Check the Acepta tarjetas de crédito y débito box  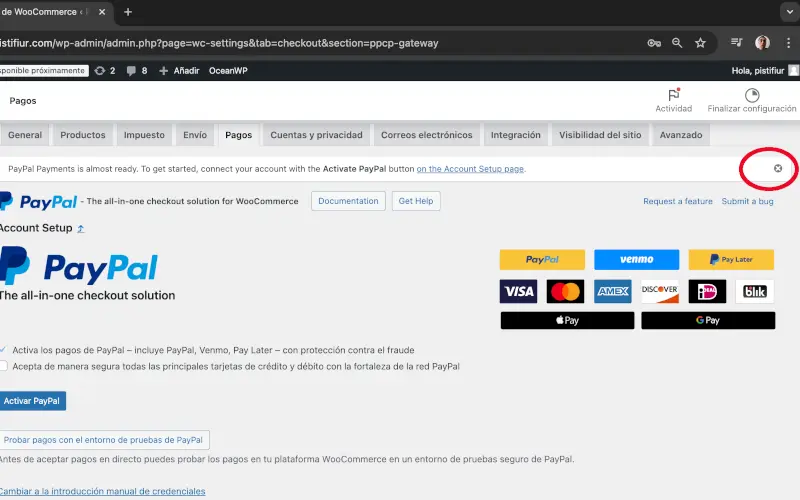(4, 366)
